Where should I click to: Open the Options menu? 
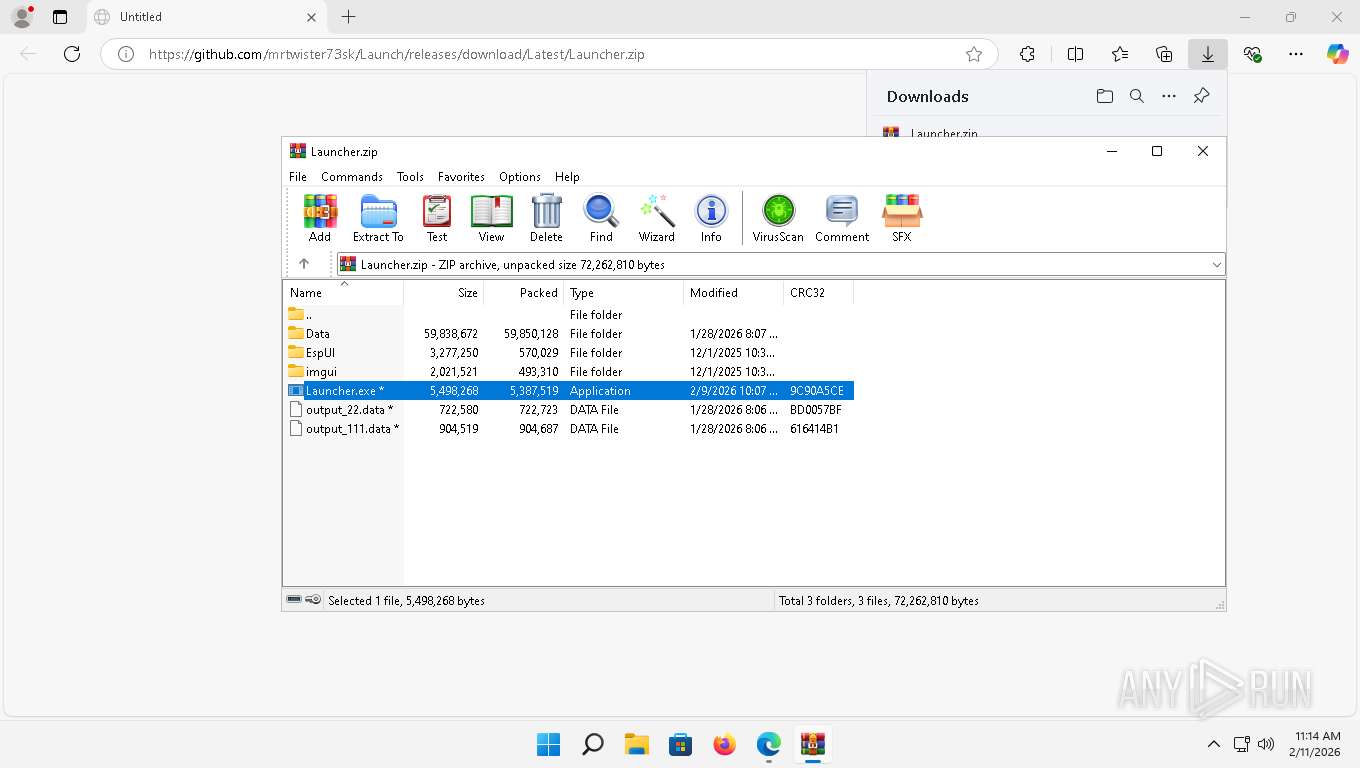pyautogui.click(x=520, y=177)
